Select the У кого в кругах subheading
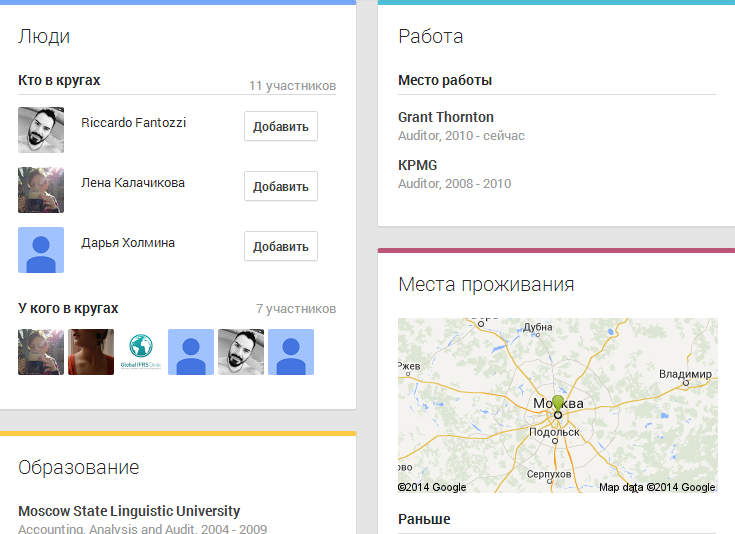 (x=68, y=308)
